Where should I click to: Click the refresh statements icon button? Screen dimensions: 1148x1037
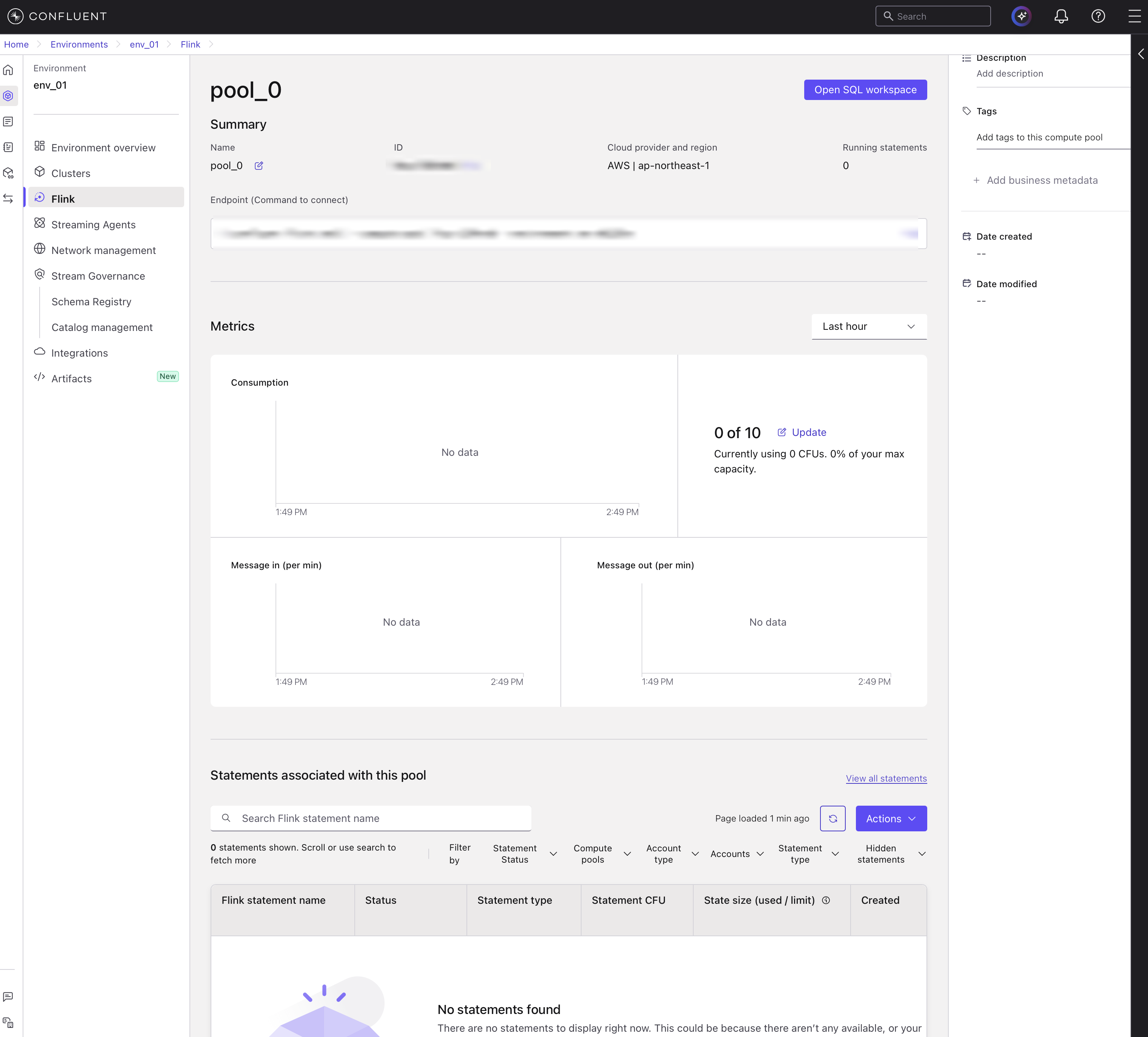833,819
